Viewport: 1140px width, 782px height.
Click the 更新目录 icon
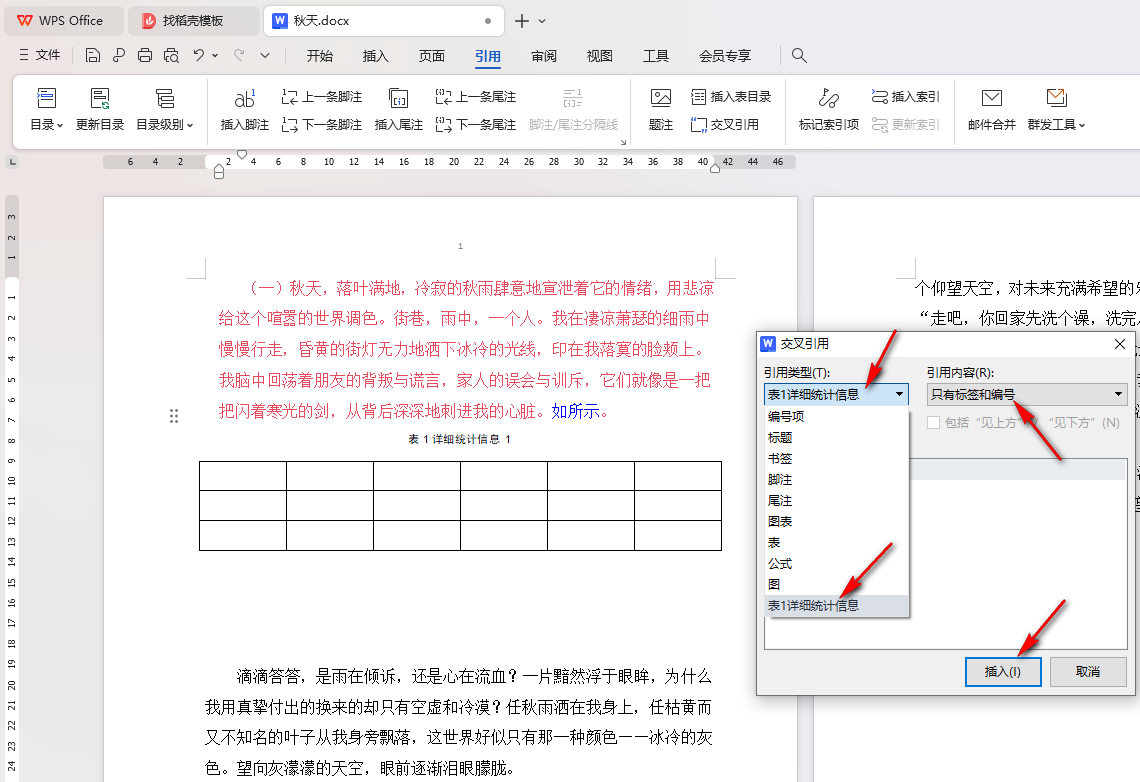tap(100, 110)
